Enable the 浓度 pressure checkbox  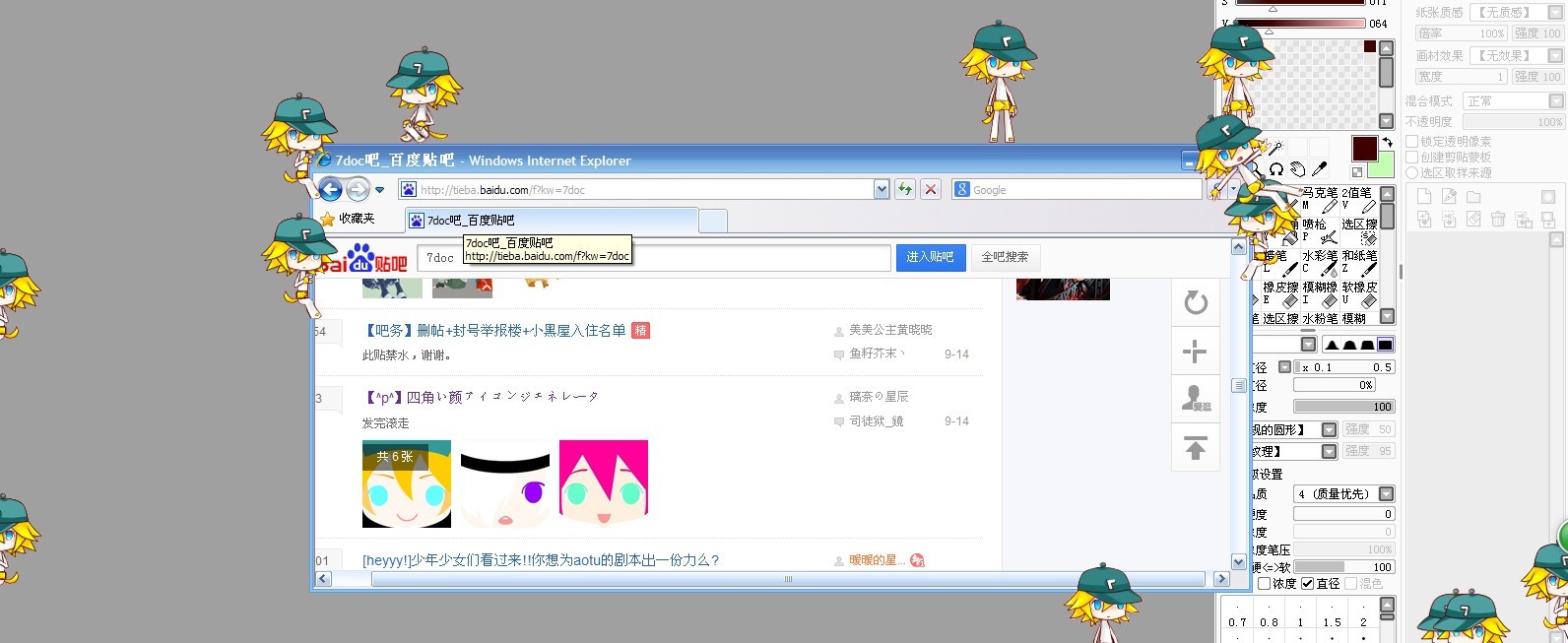(1265, 584)
